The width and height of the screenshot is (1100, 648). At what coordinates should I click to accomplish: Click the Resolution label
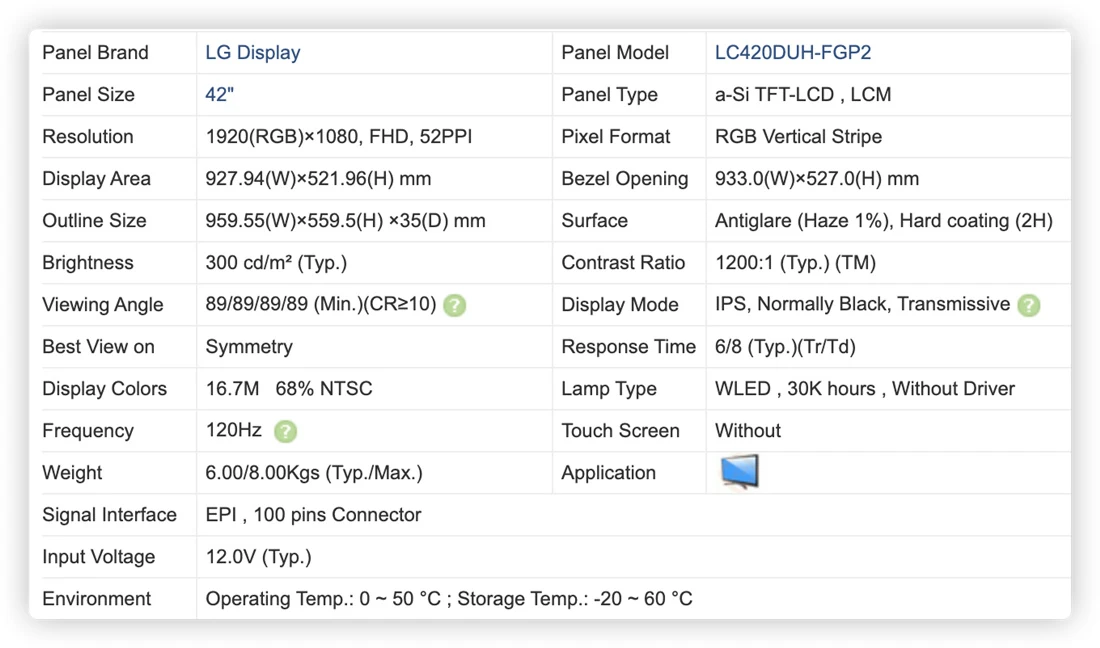(x=88, y=137)
